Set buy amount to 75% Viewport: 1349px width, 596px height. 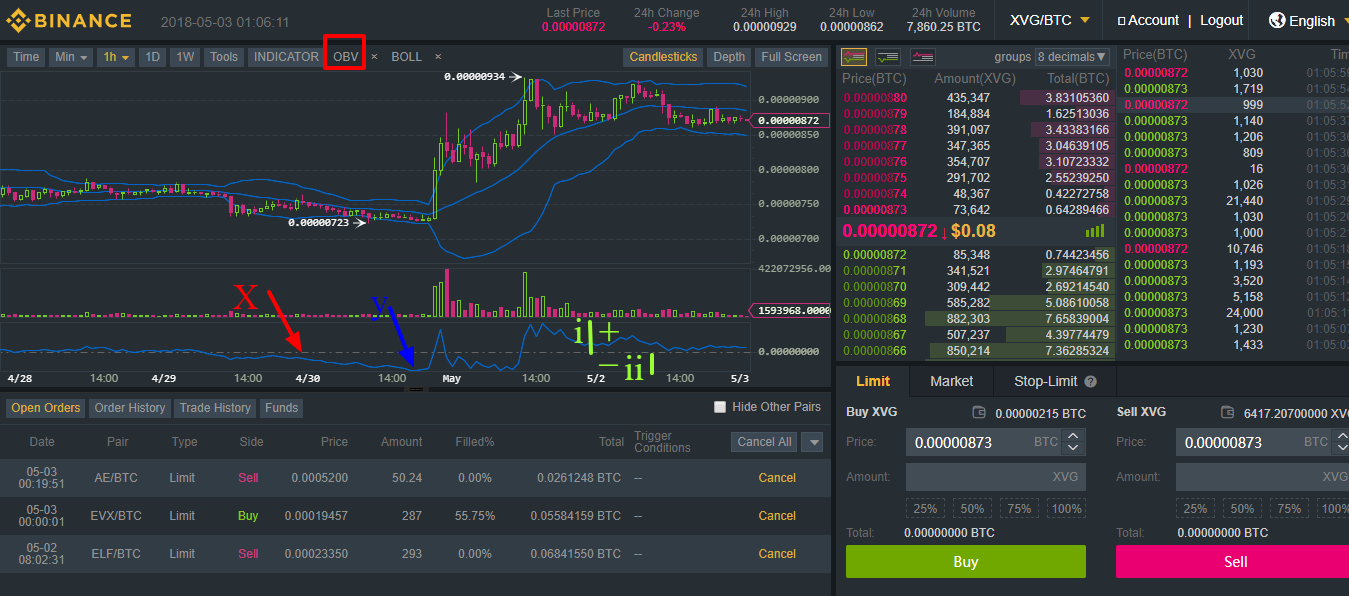pyautogui.click(x=1019, y=508)
